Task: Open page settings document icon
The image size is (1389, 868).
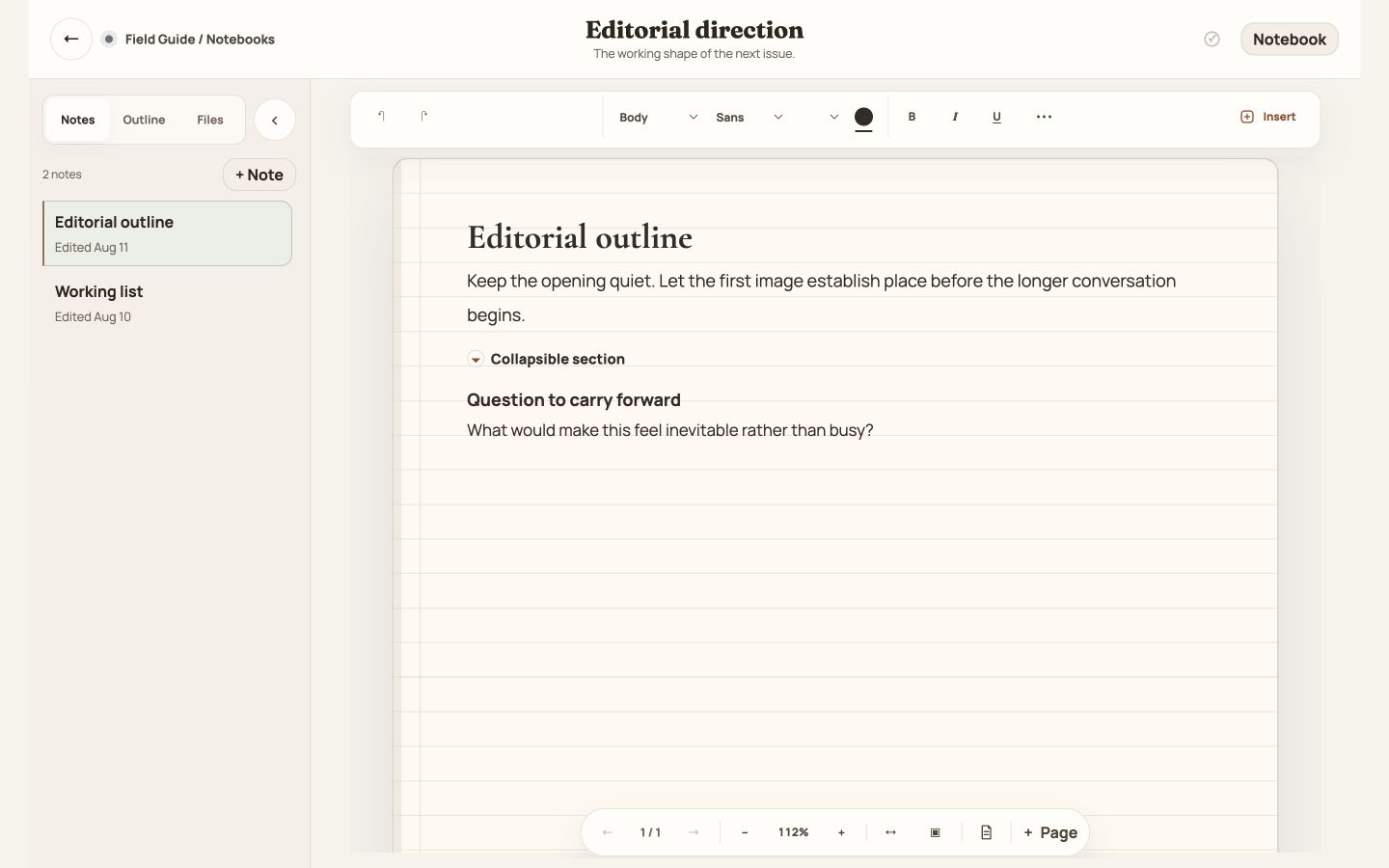Action: 986,832
